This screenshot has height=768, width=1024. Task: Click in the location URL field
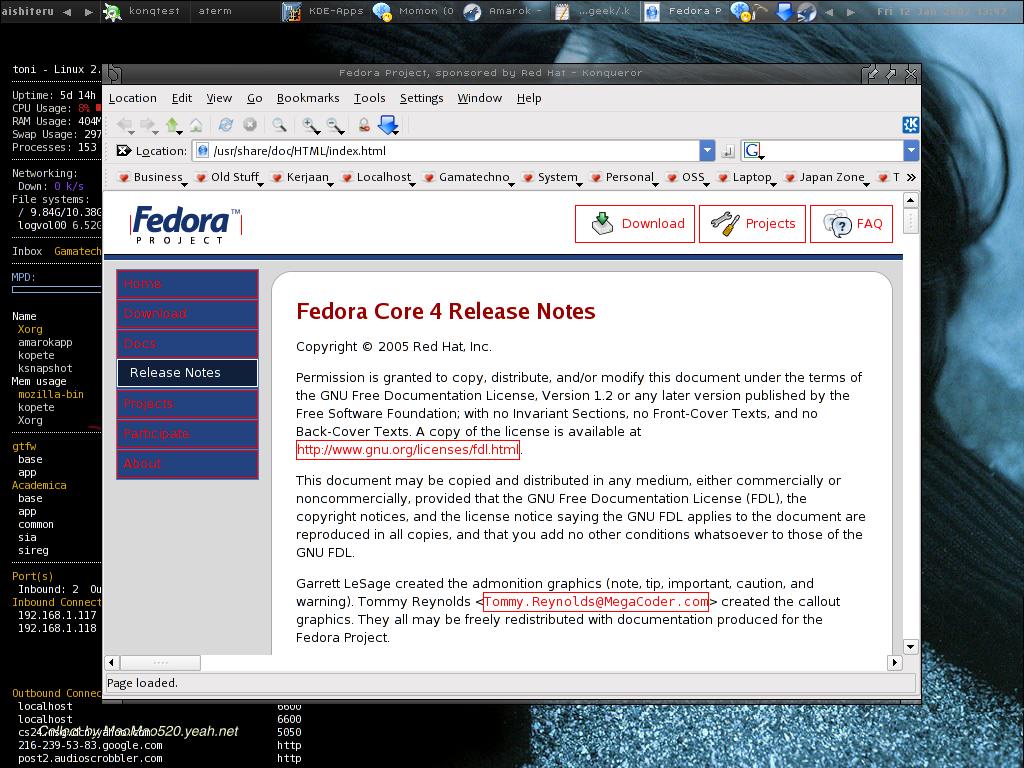[x=446, y=151]
